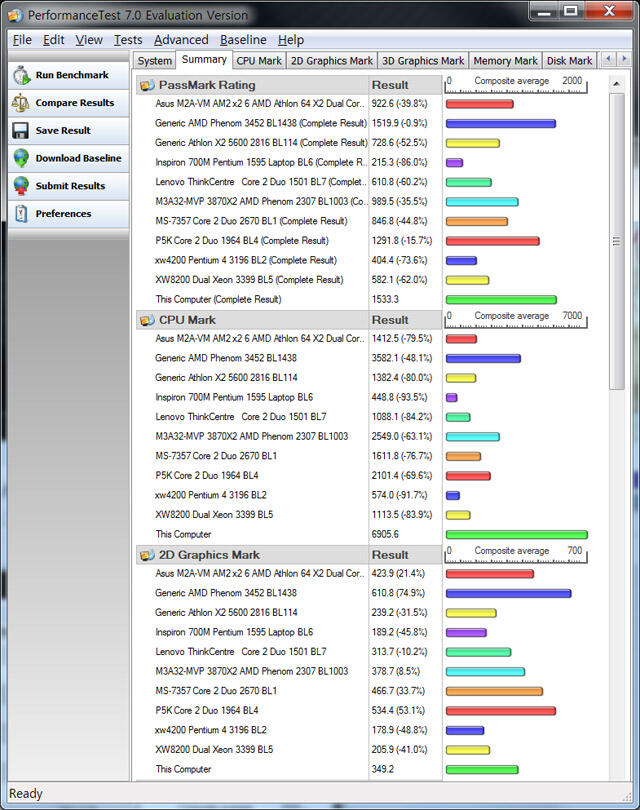This screenshot has height=810, width=640.
Task: Click the Run Benchmark stopwatch icon
Action: coord(22,75)
